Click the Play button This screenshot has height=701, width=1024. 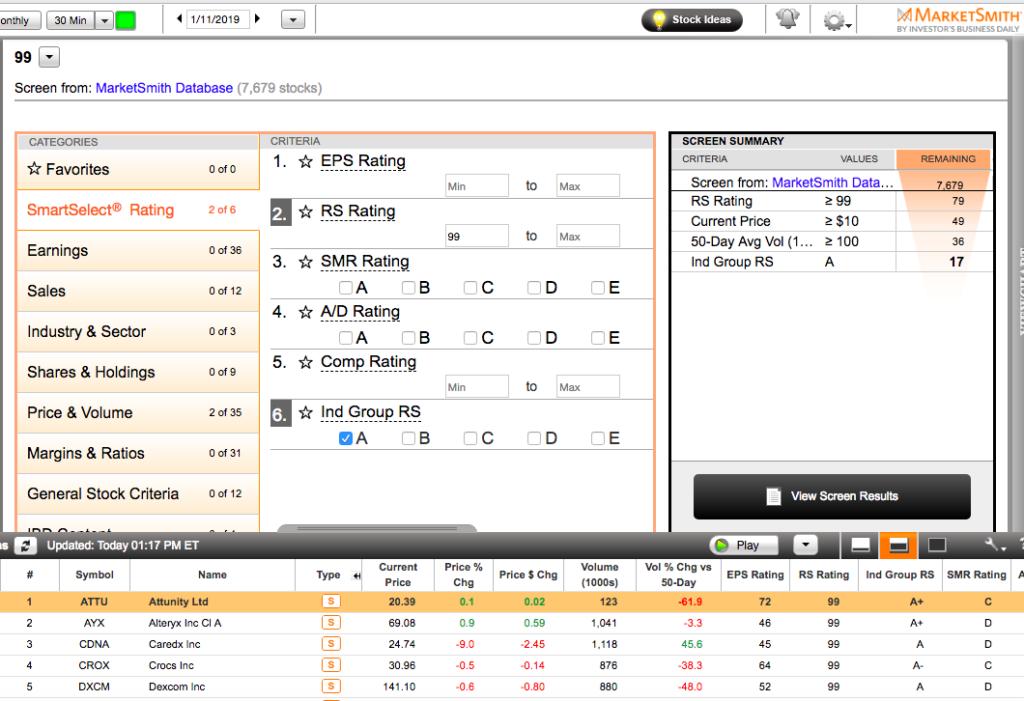[x=744, y=545]
